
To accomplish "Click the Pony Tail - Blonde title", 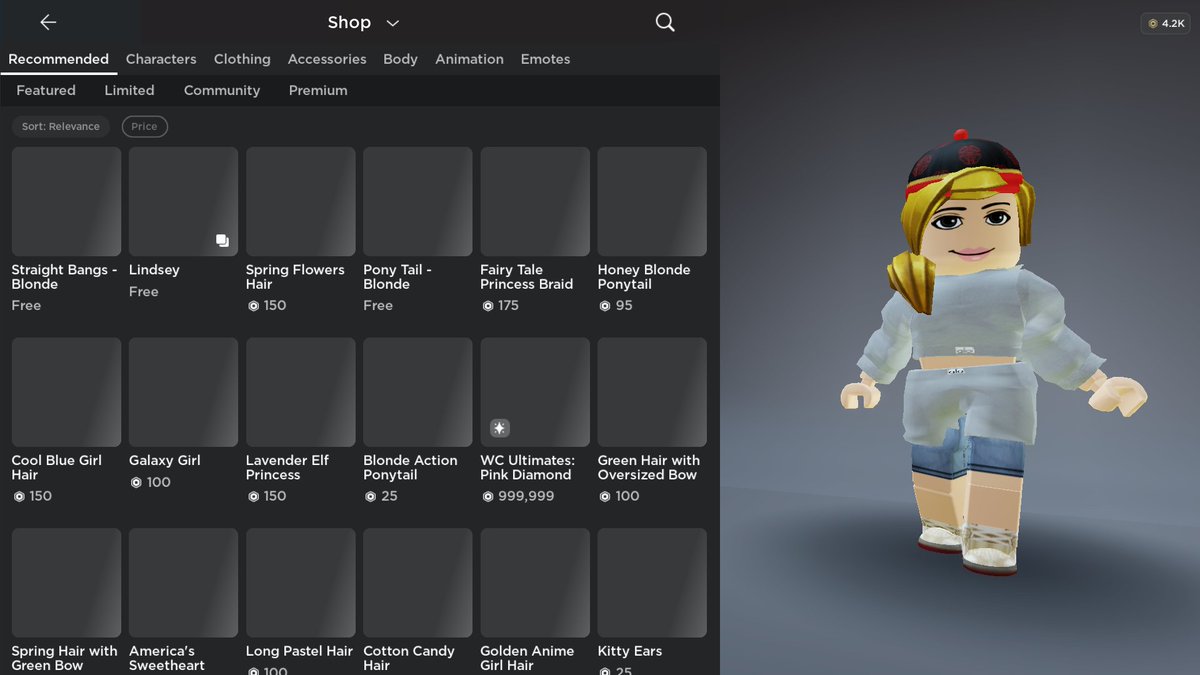I will click(397, 277).
